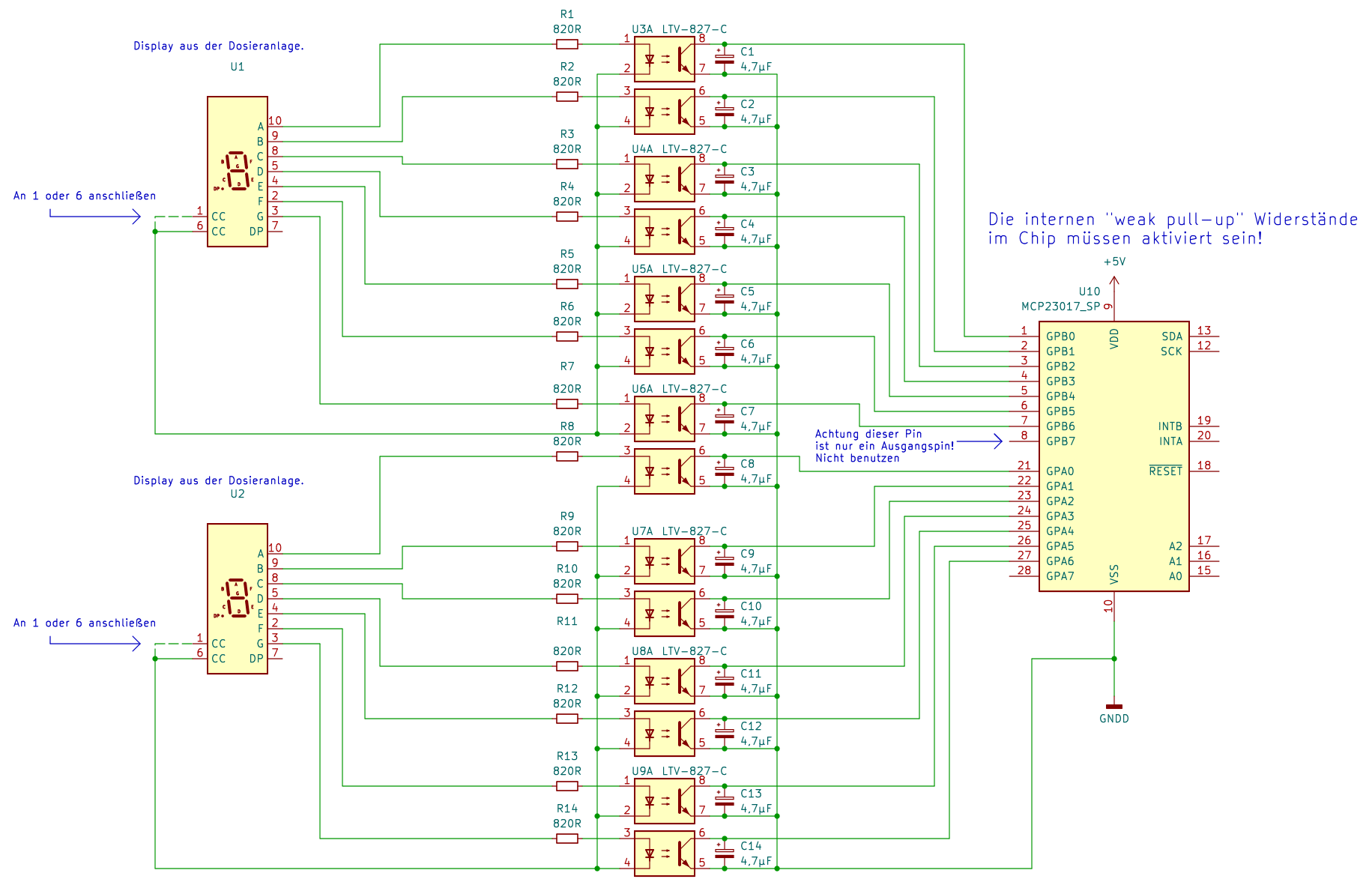Viewport: 1372px width, 888px height.
Task: Select the R9 resistor symbol
Action: [x=567, y=546]
